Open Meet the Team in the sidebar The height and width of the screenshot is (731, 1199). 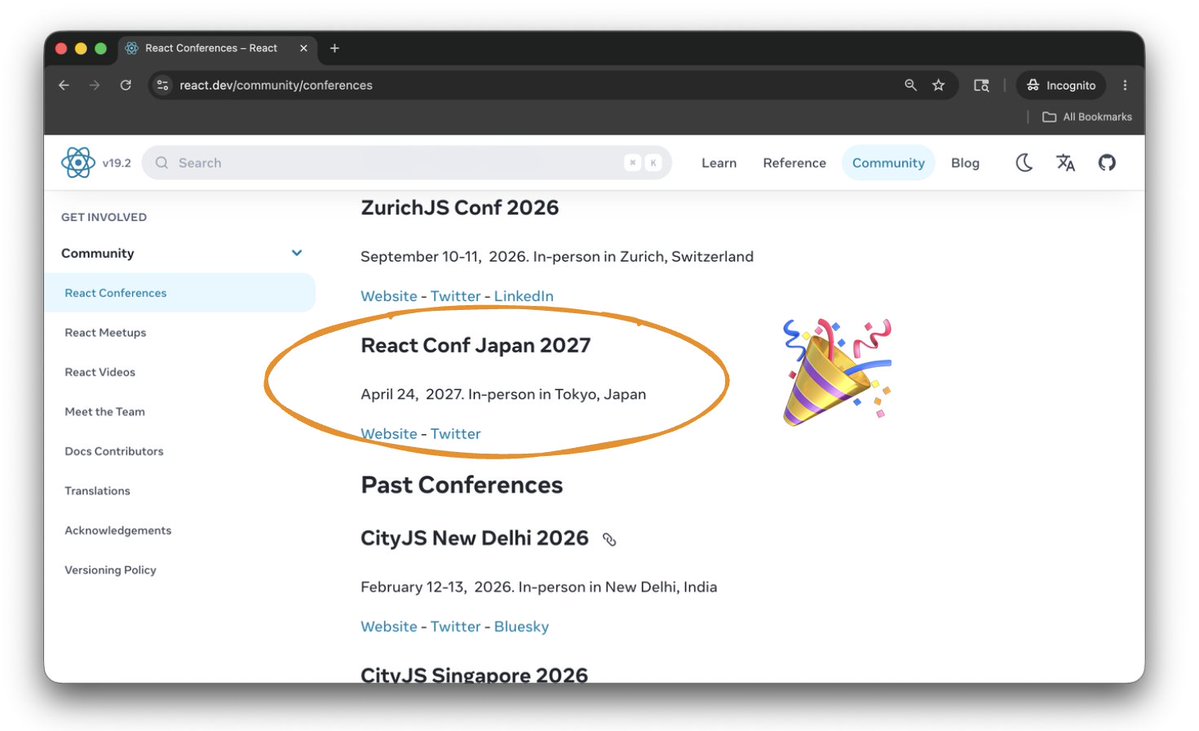coord(105,411)
